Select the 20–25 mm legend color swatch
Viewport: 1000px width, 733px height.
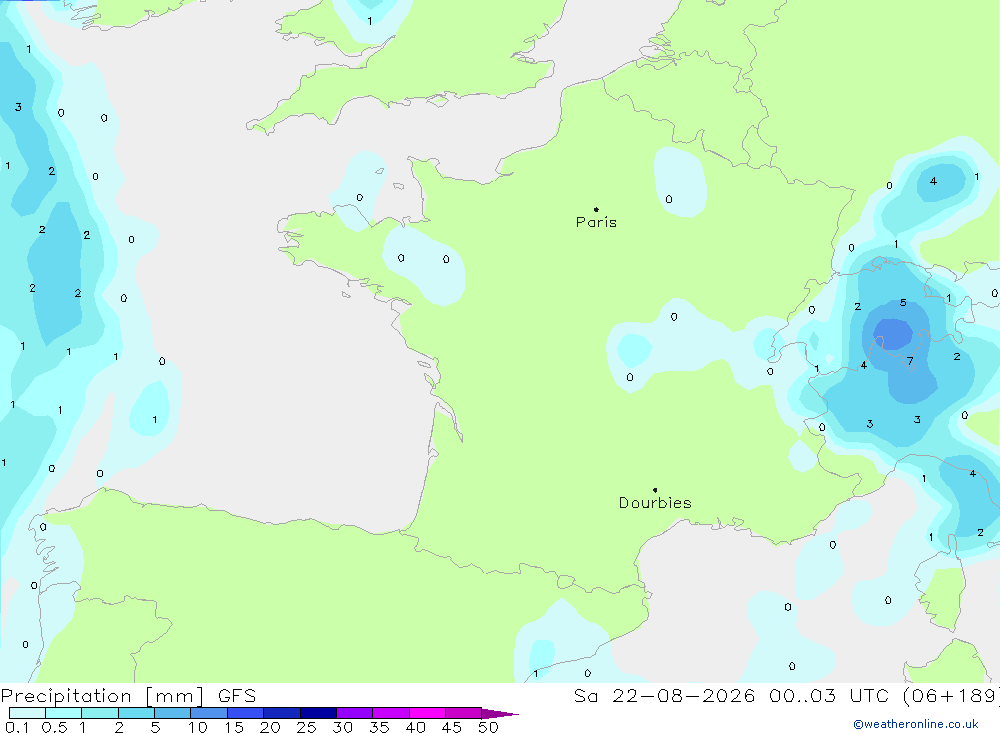coord(282,713)
